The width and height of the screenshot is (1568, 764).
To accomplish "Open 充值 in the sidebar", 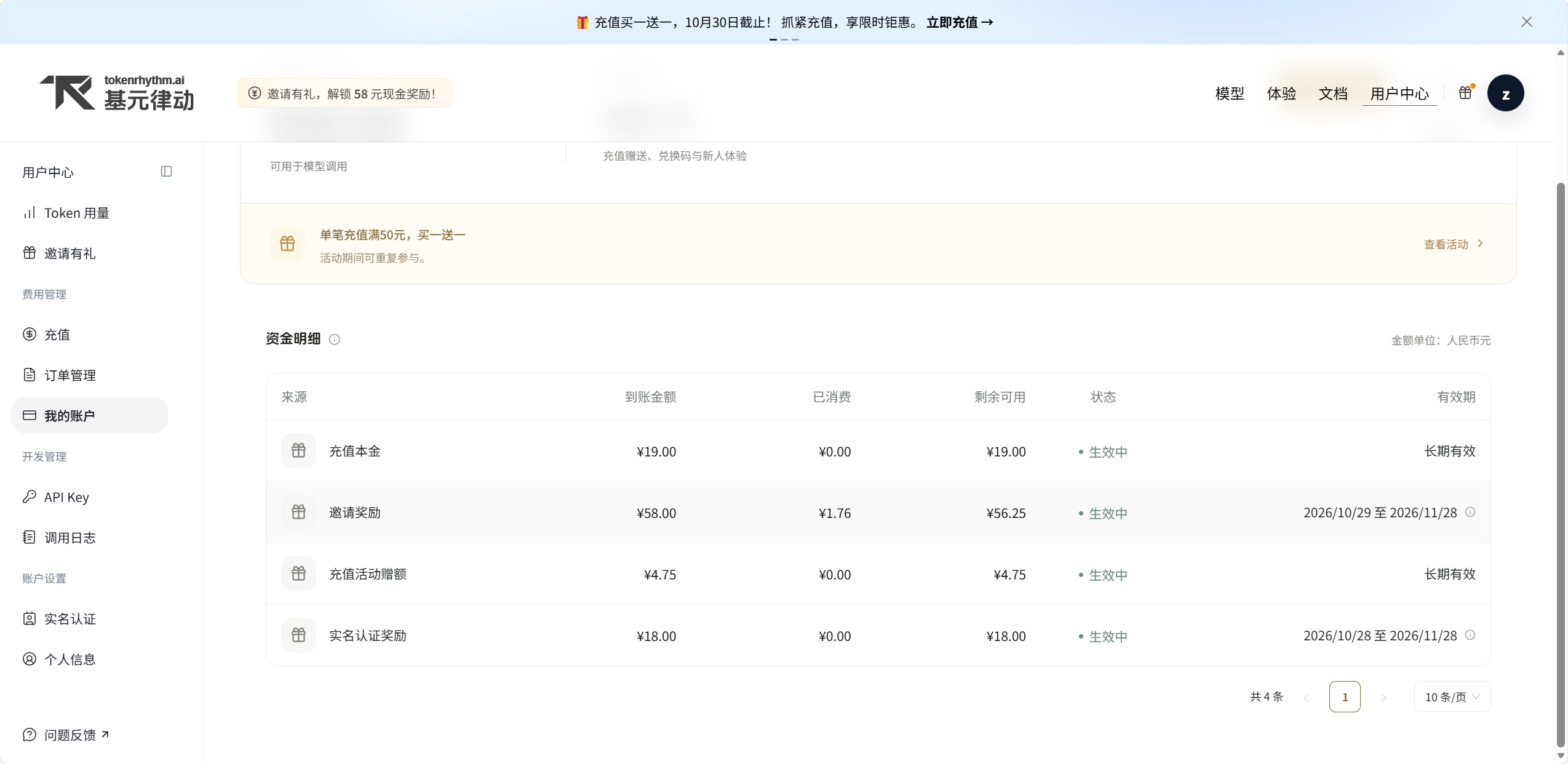I will 89,335.
